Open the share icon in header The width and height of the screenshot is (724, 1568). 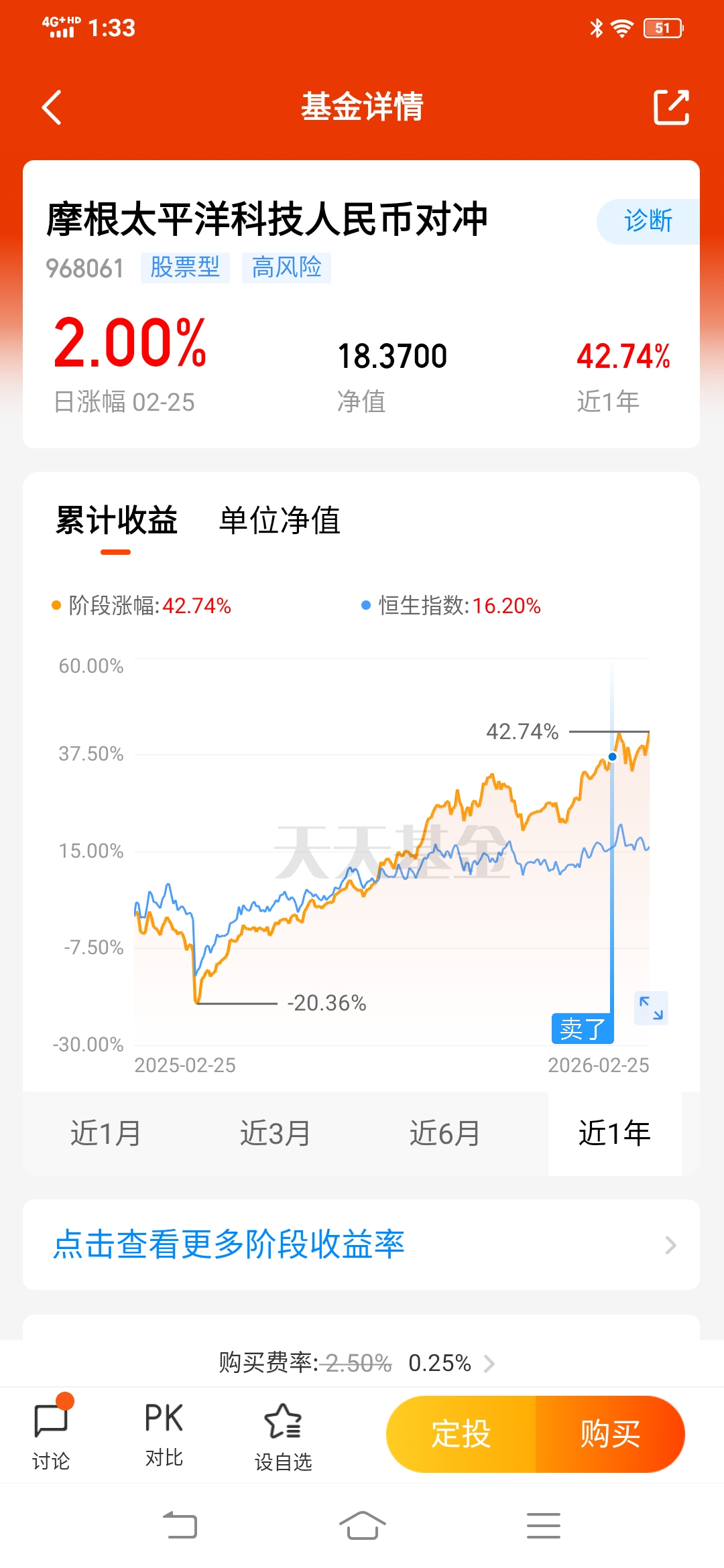pyautogui.click(x=671, y=107)
